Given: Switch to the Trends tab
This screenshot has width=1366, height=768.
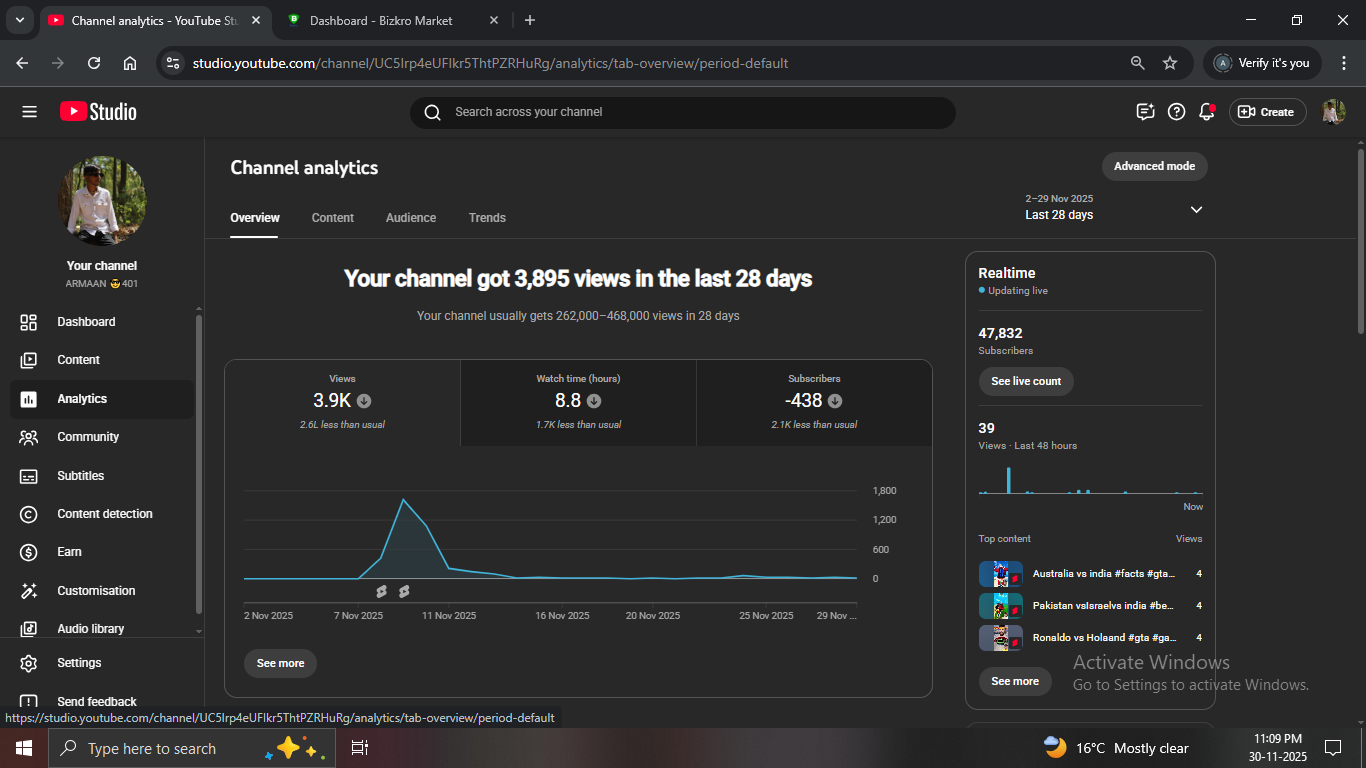Looking at the screenshot, I should [487, 218].
